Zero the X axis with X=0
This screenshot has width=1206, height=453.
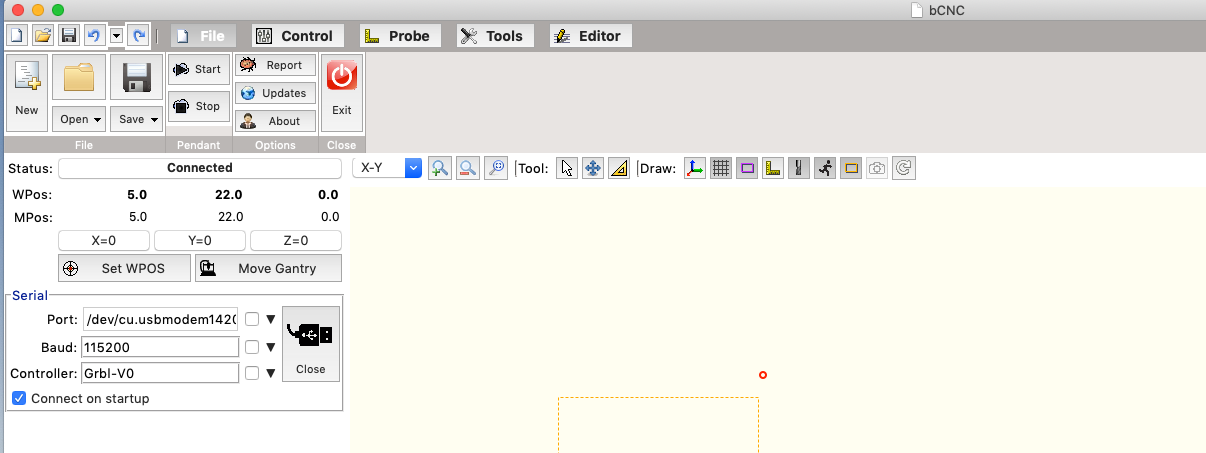coord(104,241)
